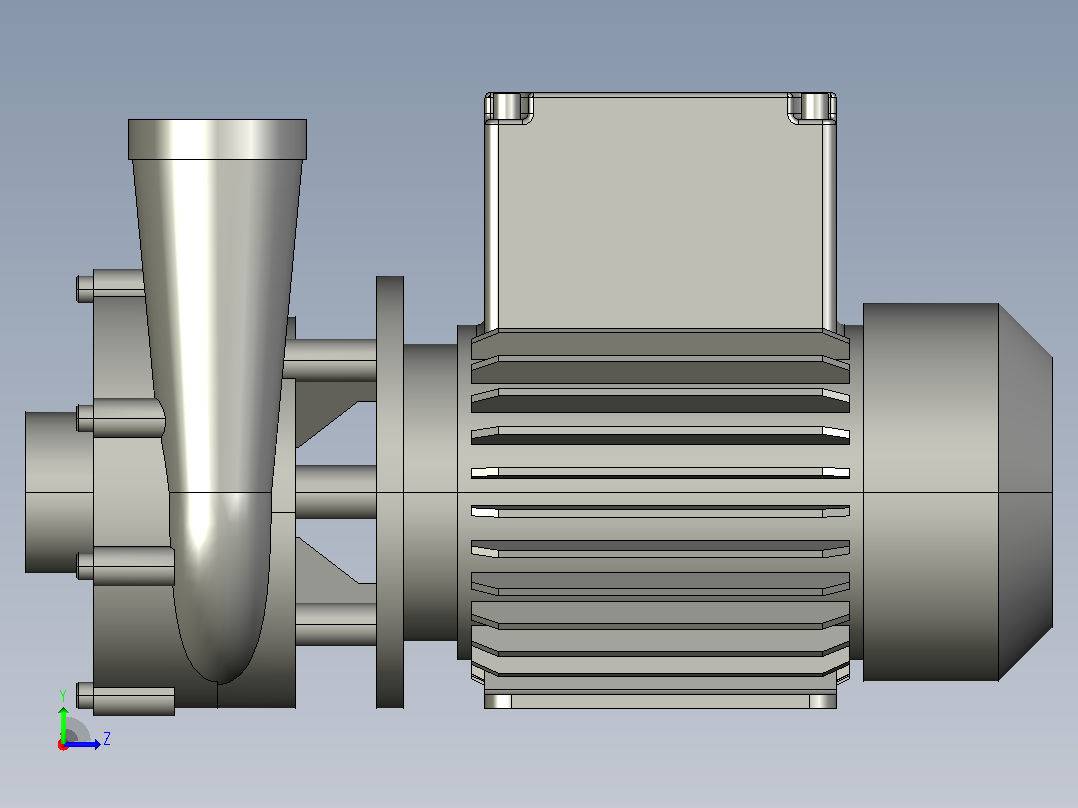The width and height of the screenshot is (1078, 808).
Task: Click the red origin point of the triad
Action: tap(63, 745)
